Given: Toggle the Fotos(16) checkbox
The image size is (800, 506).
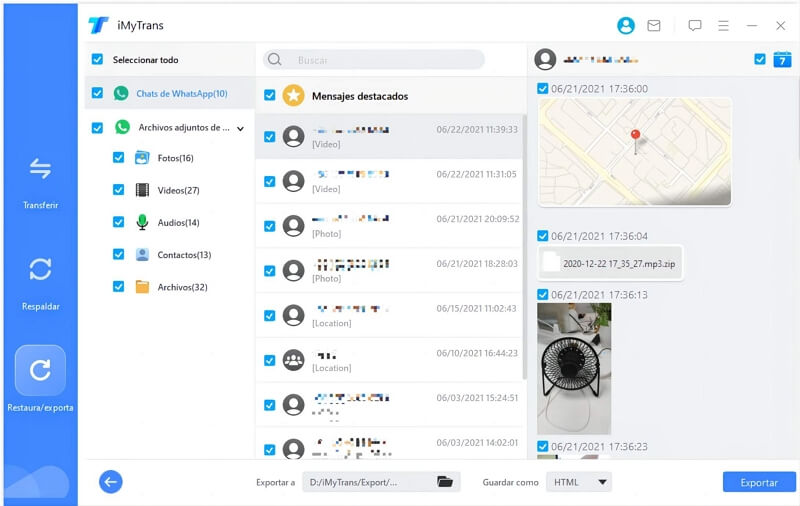Looking at the screenshot, I should [118, 158].
